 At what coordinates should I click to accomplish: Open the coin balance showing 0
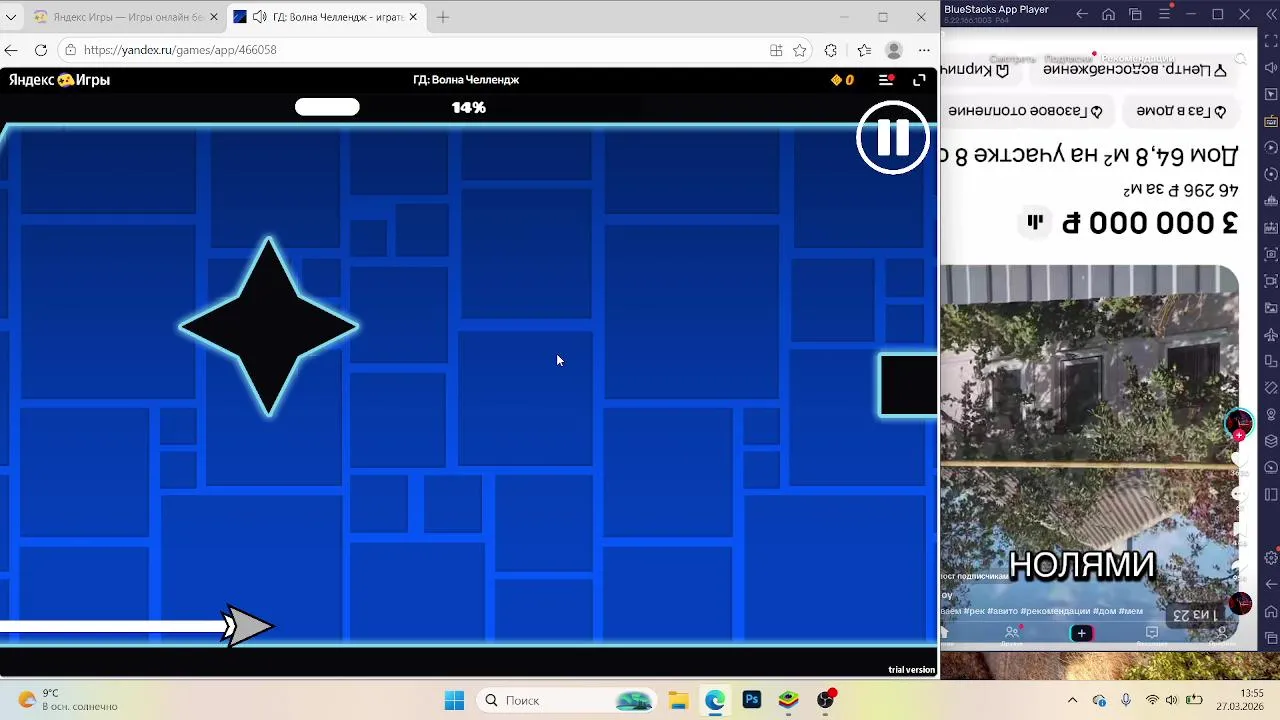tap(842, 80)
